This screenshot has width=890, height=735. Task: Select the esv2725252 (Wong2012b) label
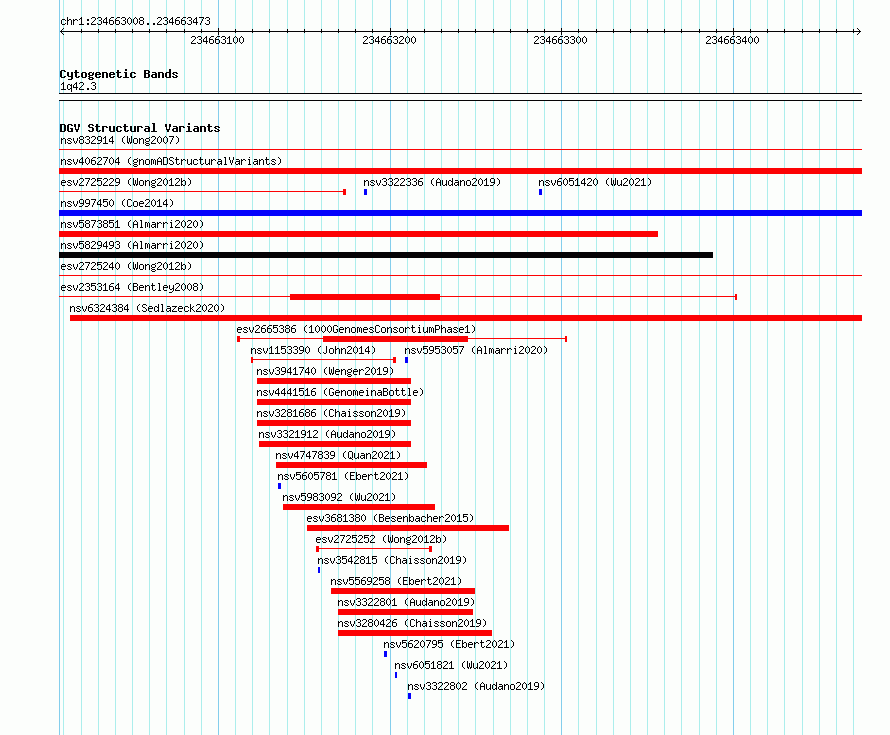[x=381, y=539]
